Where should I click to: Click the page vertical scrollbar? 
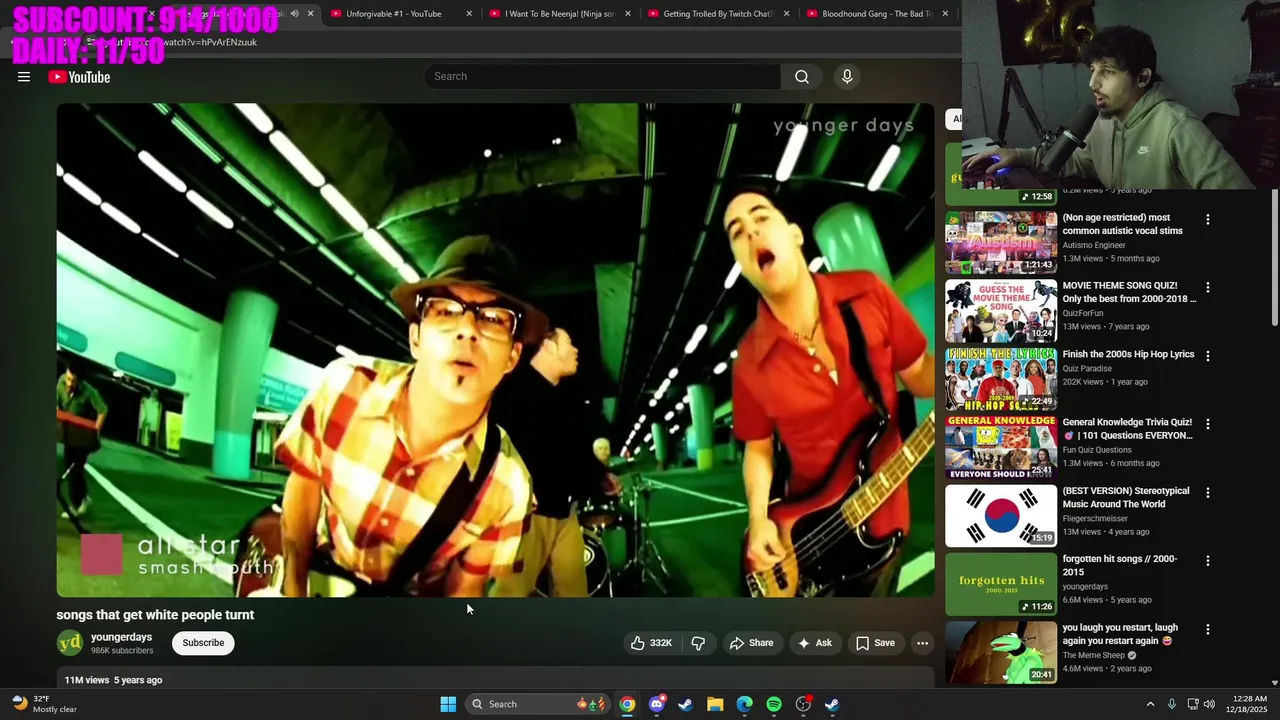click(x=1274, y=256)
